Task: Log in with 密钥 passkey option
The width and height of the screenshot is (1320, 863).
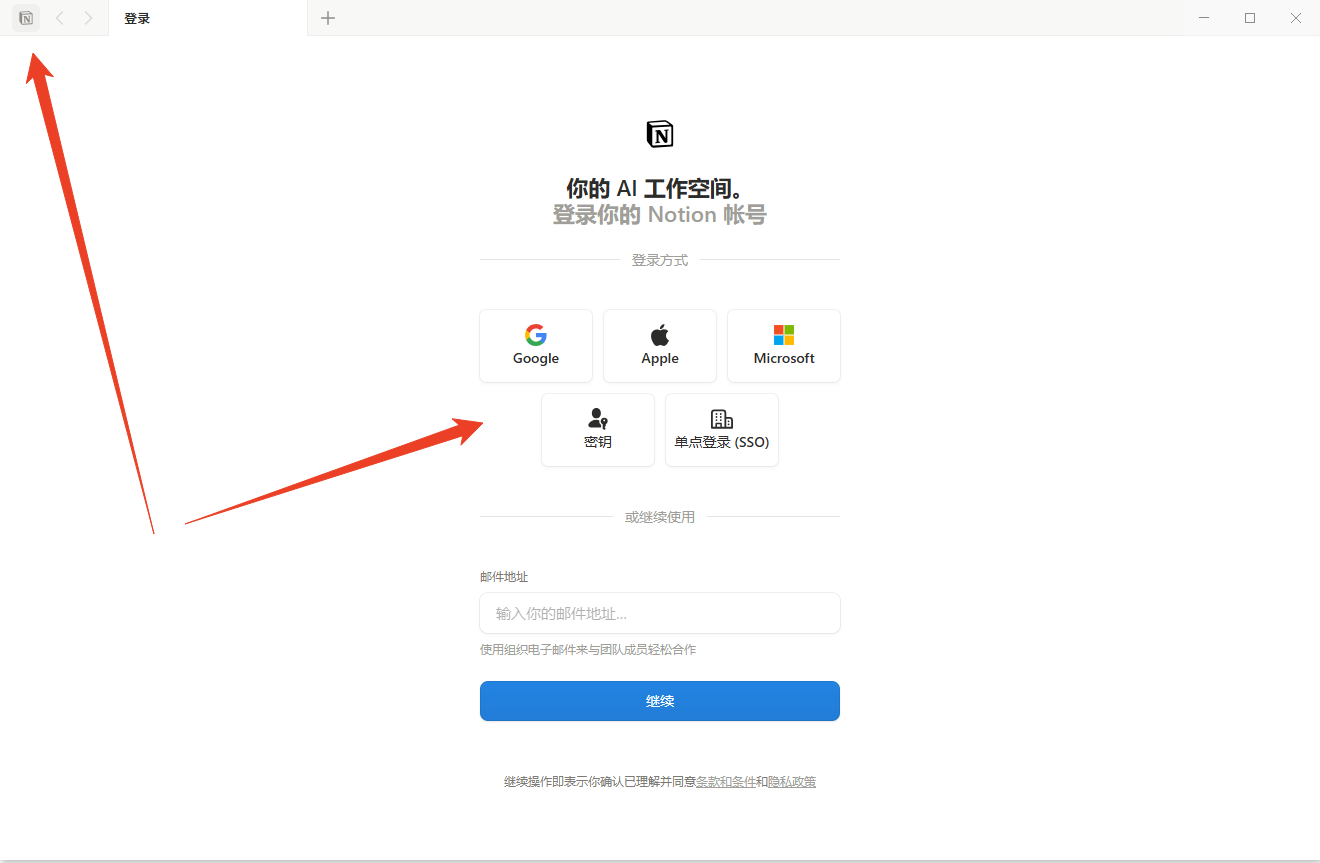Action: pyautogui.click(x=597, y=430)
